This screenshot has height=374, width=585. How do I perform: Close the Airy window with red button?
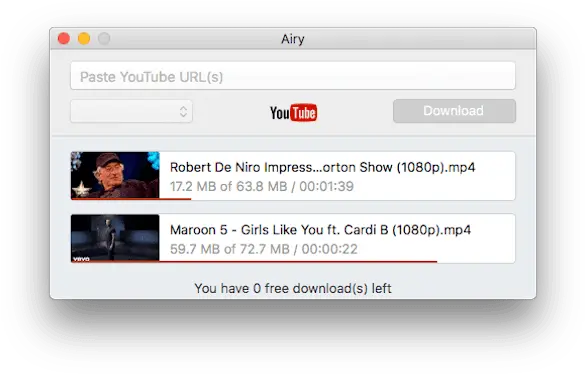(x=64, y=38)
